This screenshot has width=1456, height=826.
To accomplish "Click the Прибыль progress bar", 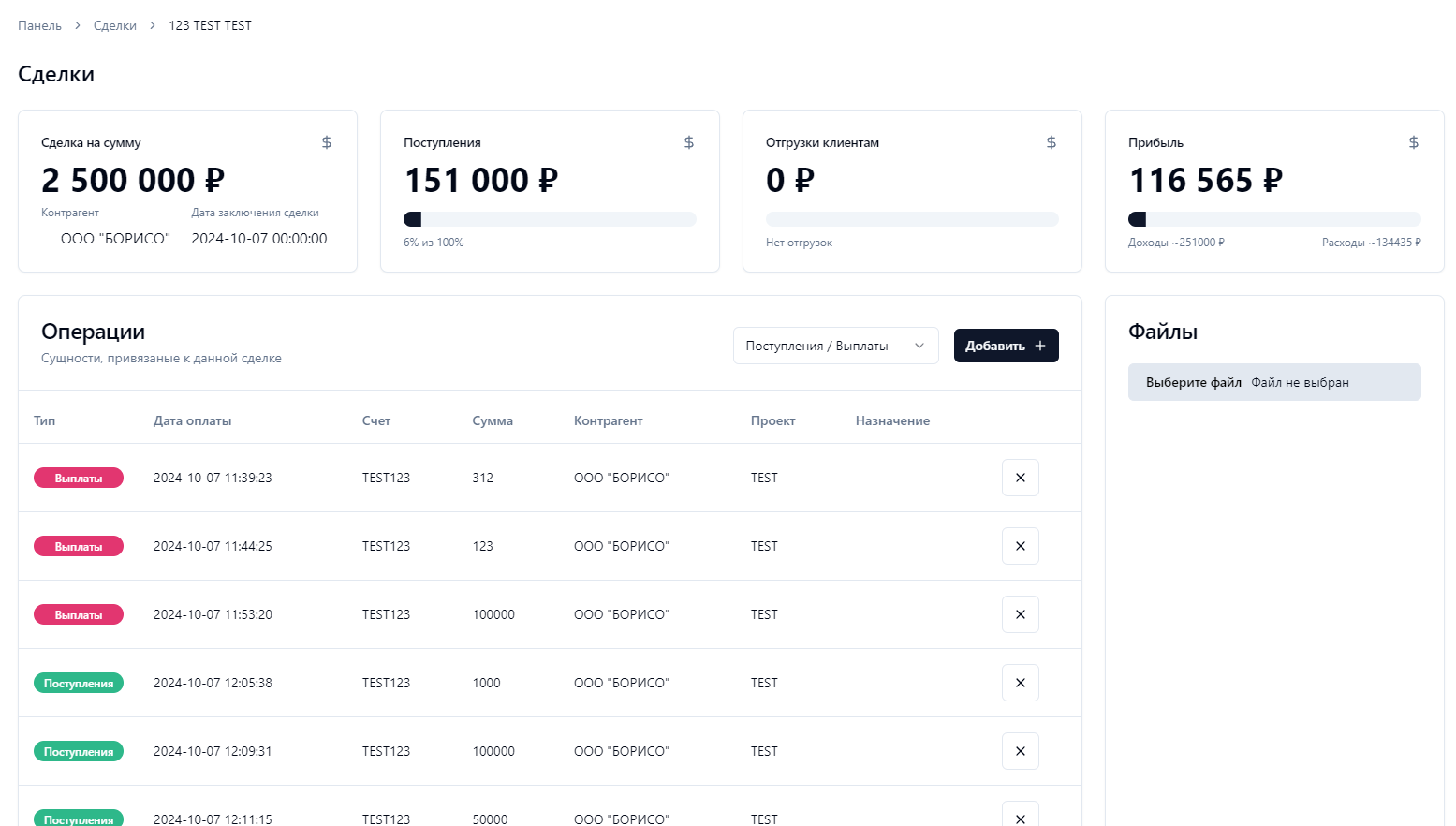I will click(x=1274, y=219).
